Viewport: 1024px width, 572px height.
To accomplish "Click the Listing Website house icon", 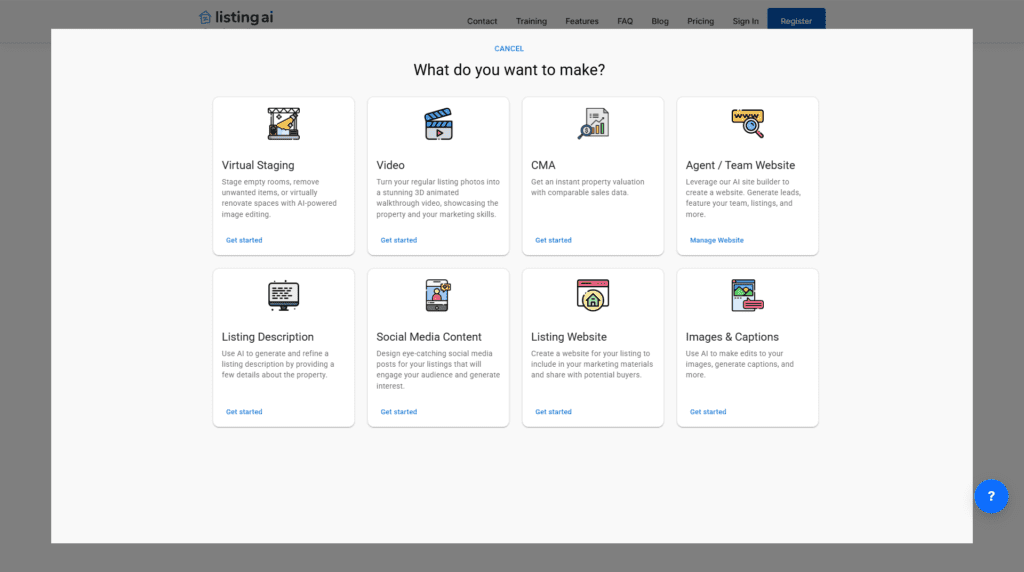I will [x=593, y=295].
